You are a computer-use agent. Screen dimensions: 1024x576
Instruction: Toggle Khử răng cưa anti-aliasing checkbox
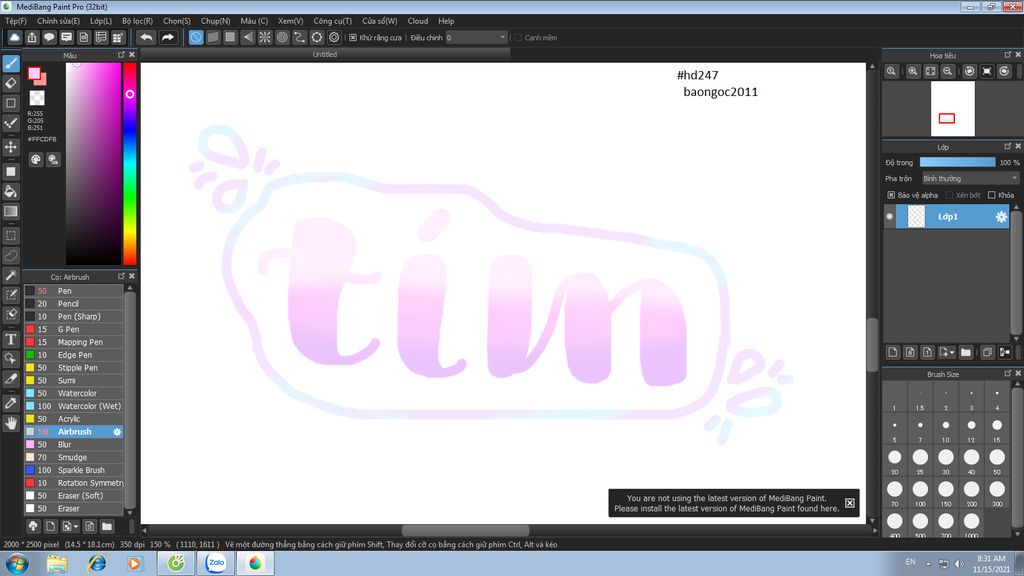353,38
